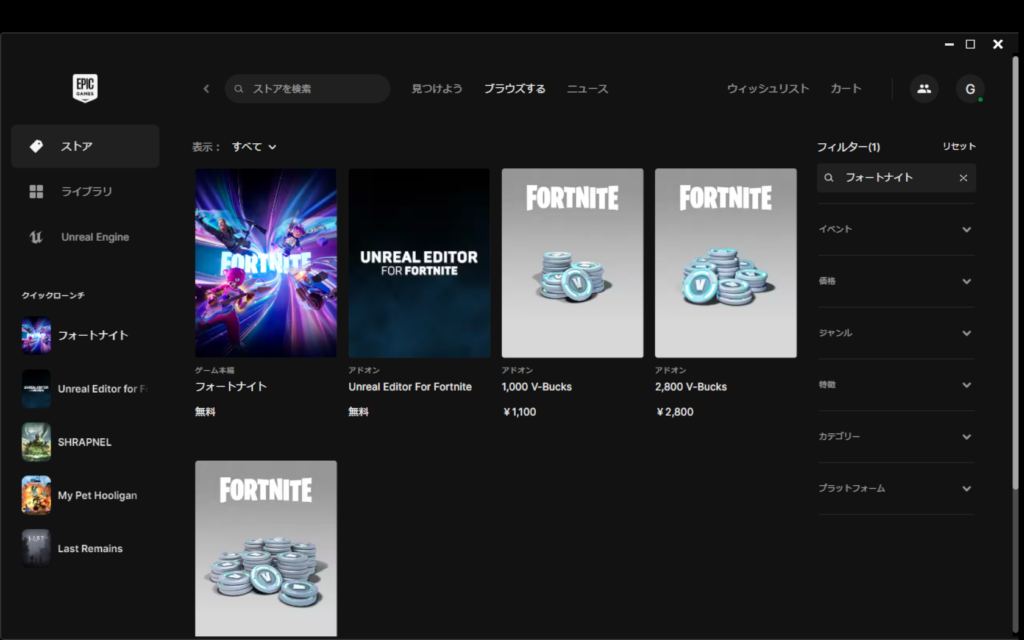Open the Unreal Editor for Fortnite cover thumbnail
Image resolution: width=1024 pixels, height=640 pixels.
[419, 263]
